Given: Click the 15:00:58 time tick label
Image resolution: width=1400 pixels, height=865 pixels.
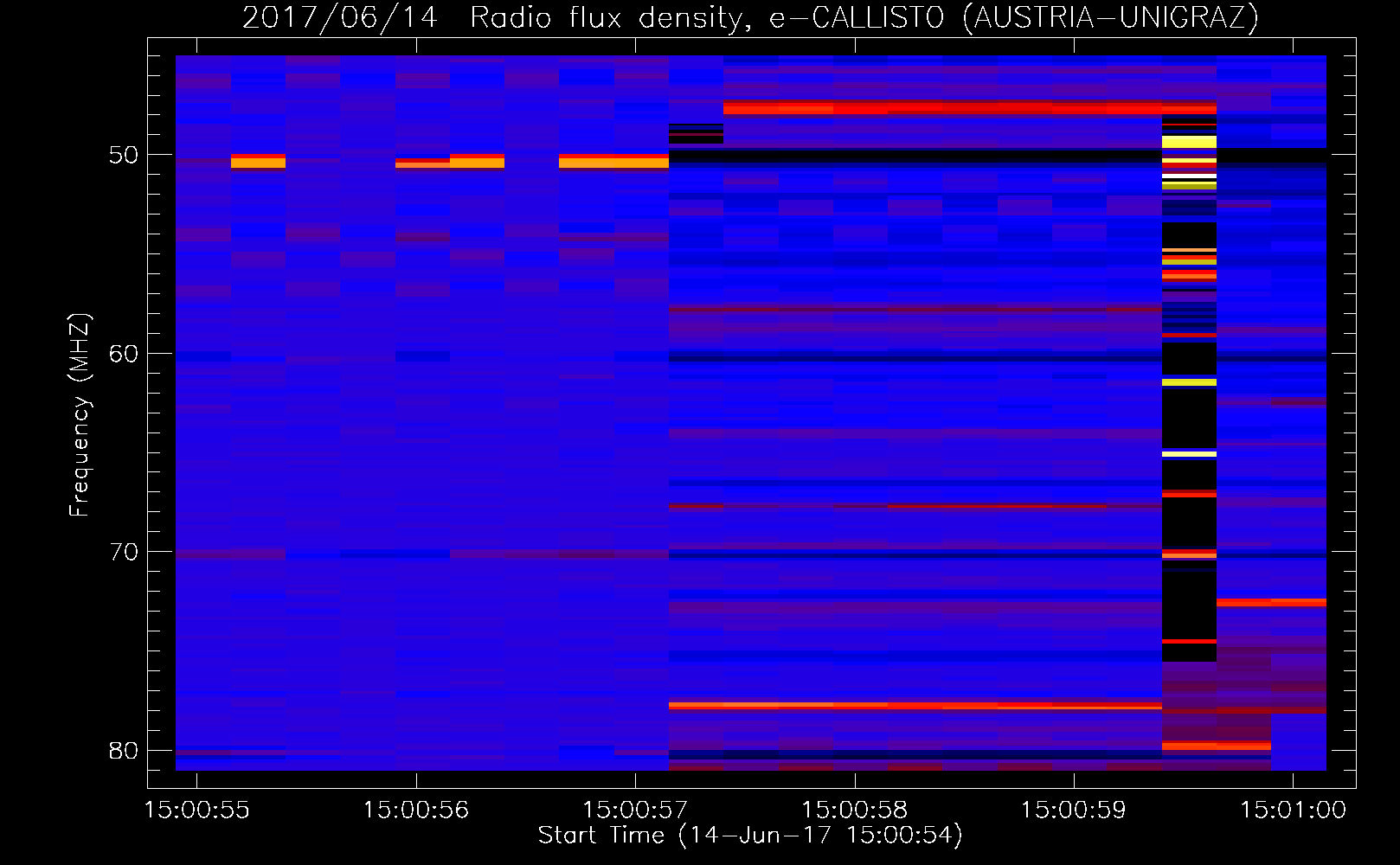Looking at the screenshot, I should (855, 810).
